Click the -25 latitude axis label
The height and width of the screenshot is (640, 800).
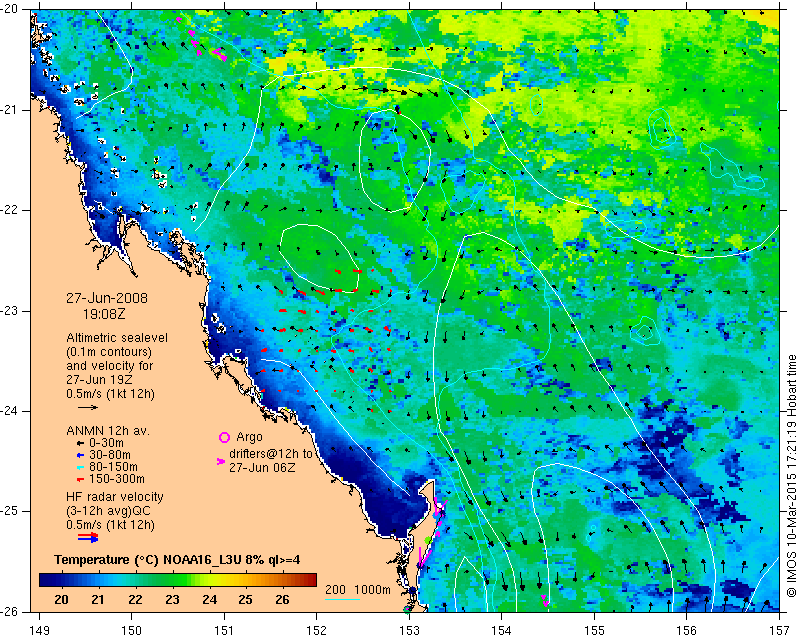pos(10,511)
